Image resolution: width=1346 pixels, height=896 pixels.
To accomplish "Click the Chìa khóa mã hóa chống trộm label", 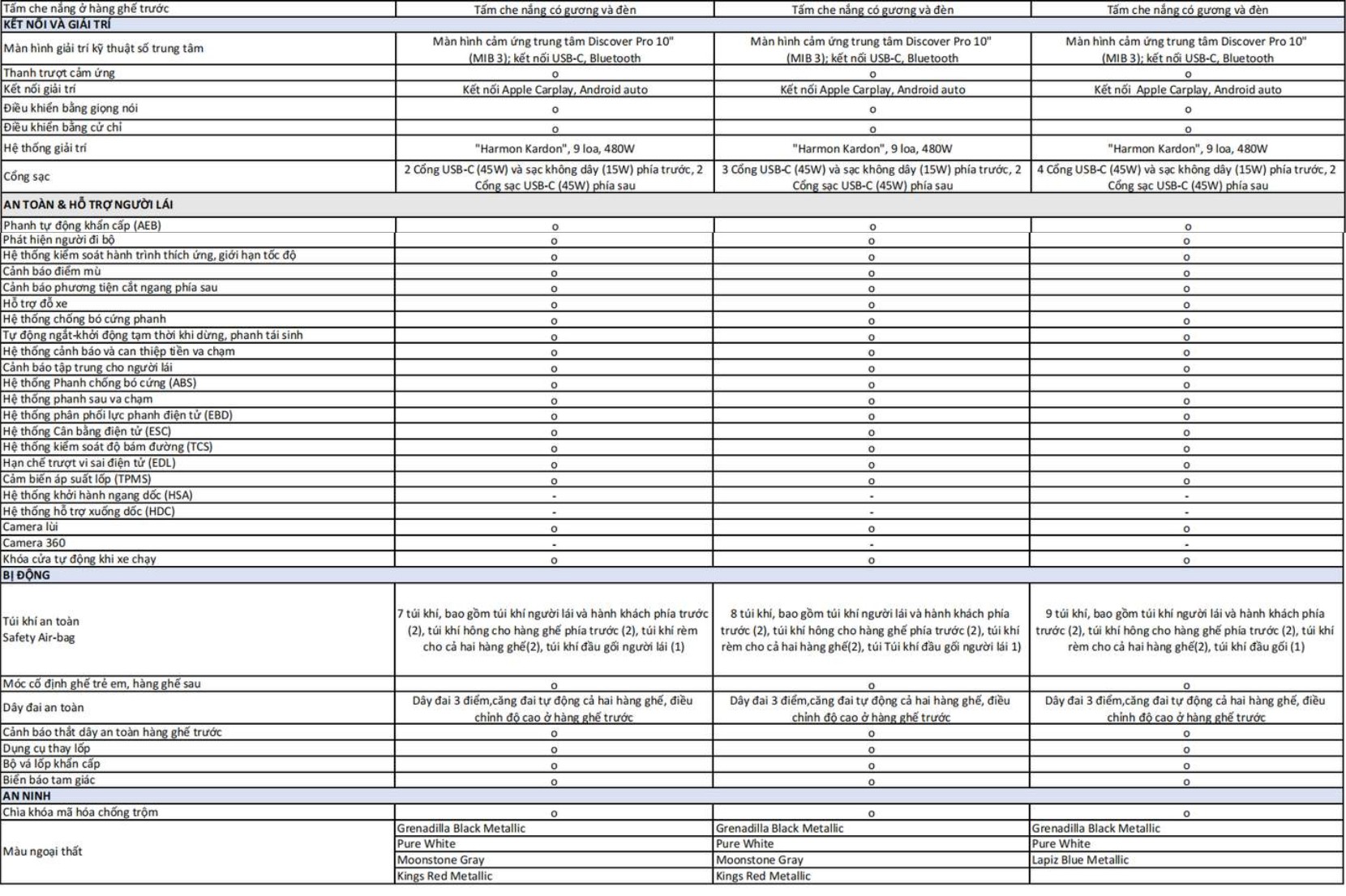I will tap(80, 812).
